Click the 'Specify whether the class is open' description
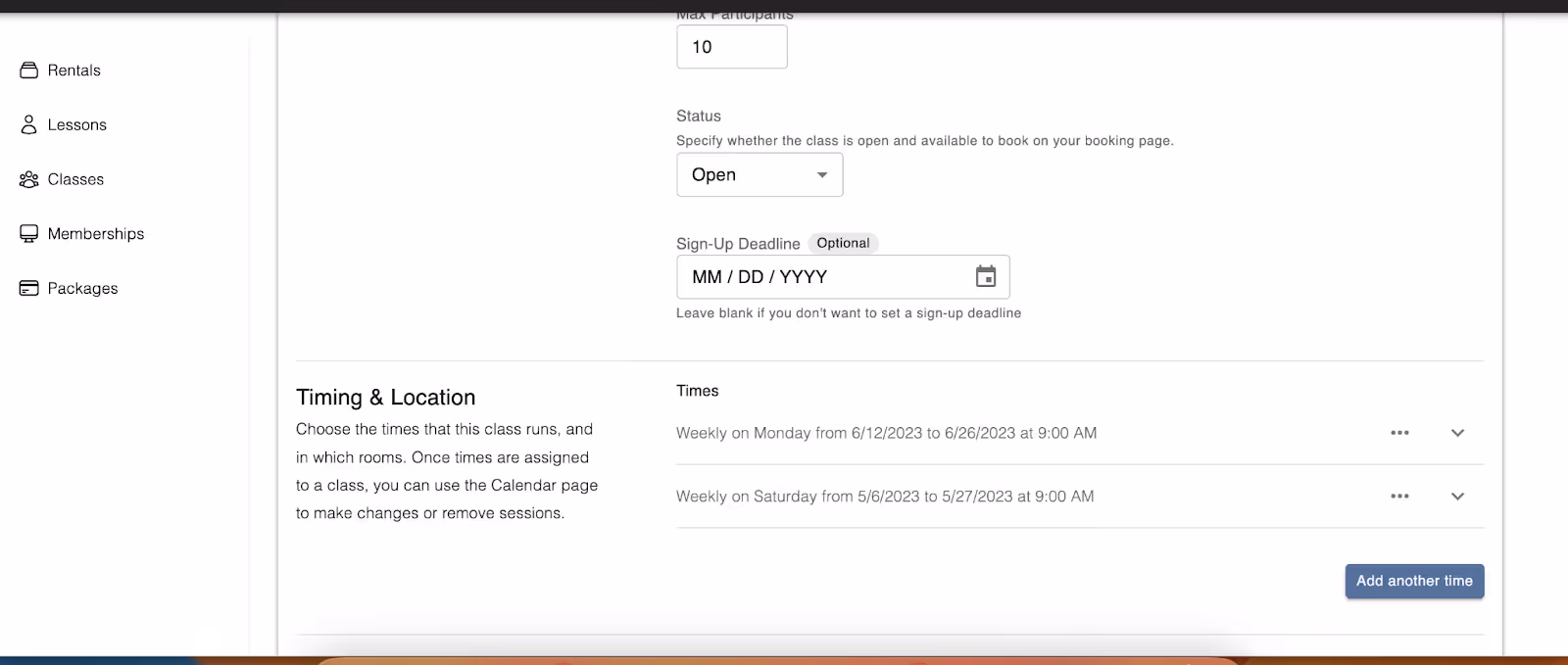1568x665 pixels. coord(925,141)
